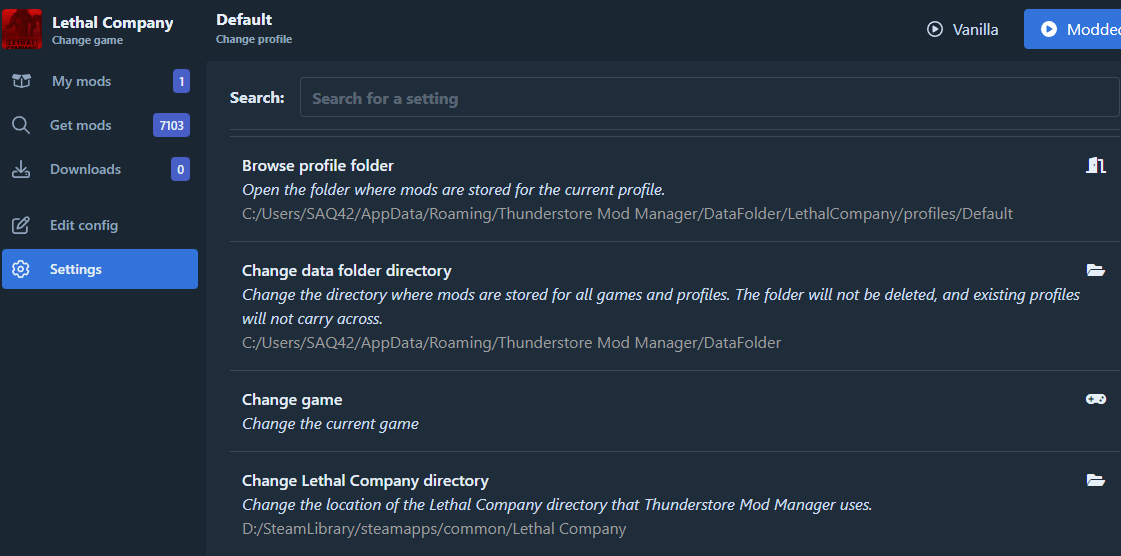
Task: Go to Get mods page
Action: click(x=81, y=125)
